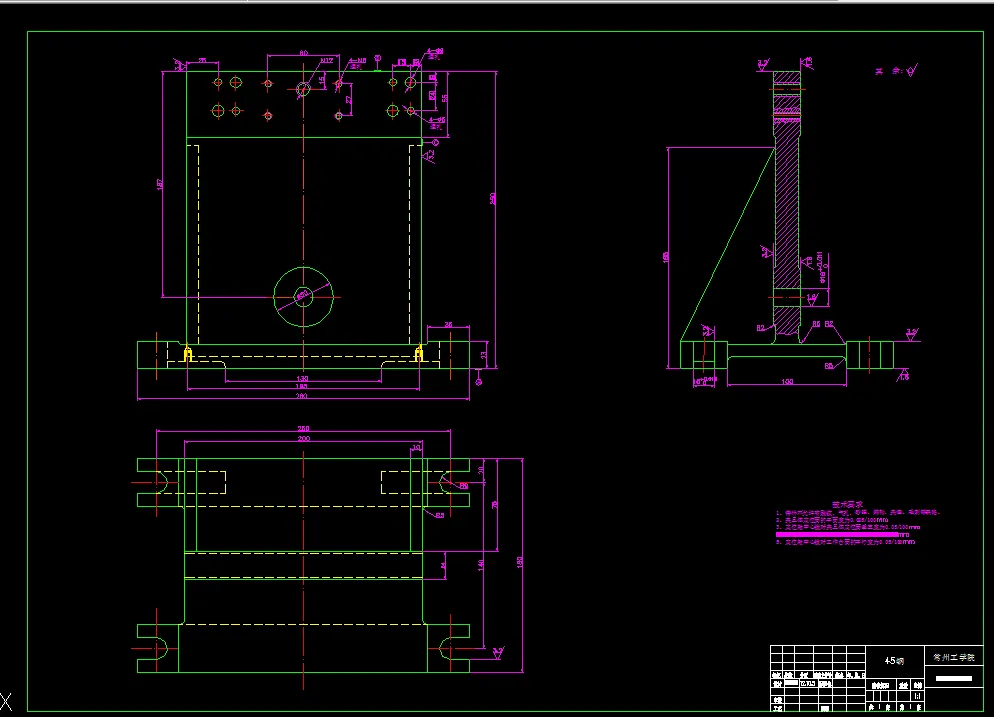Pick the "130" dimension under the front view
994x717 pixels.
tap(302, 378)
